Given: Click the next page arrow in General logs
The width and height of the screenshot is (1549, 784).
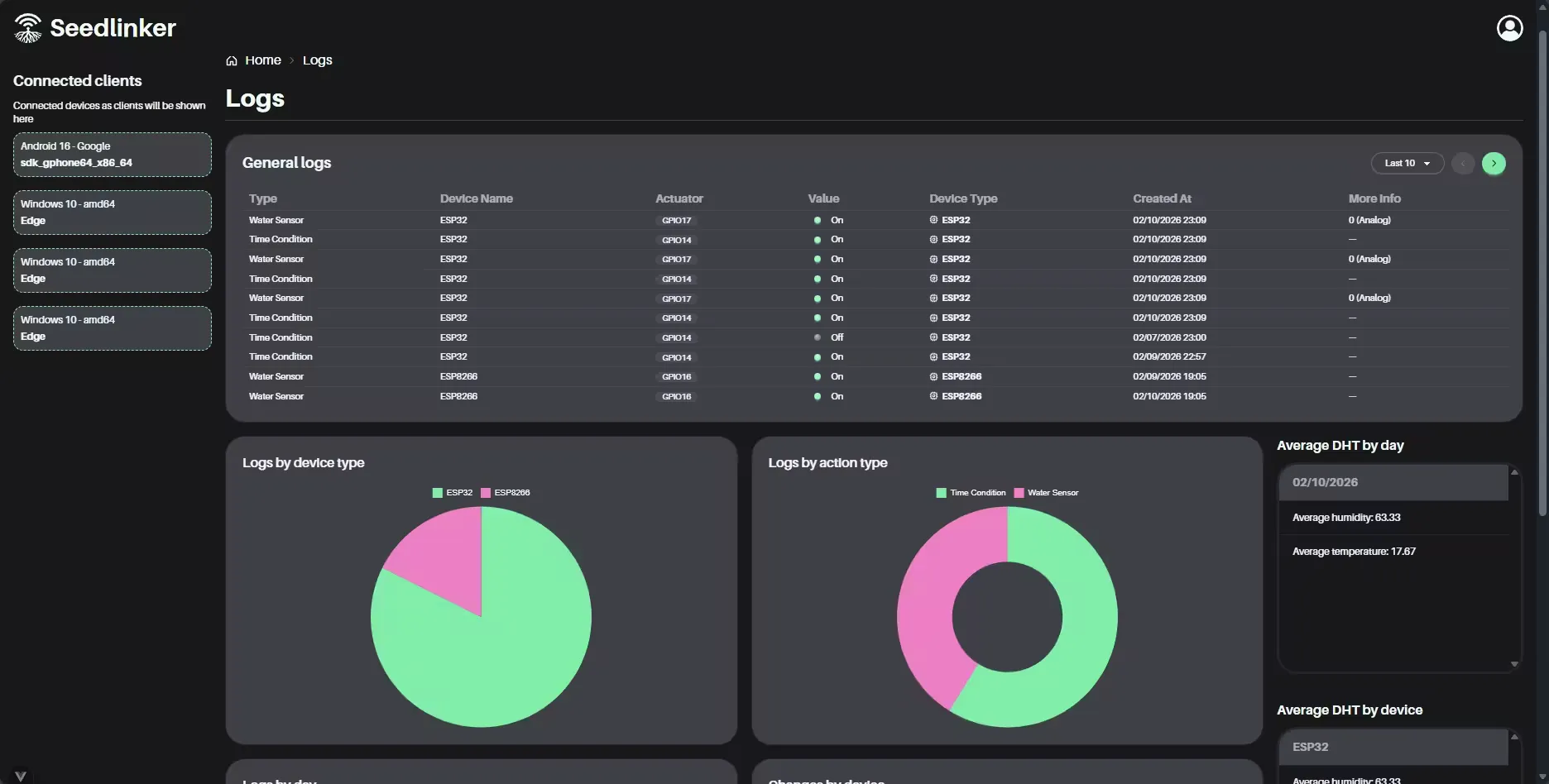Looking at the screenshot, I should [x=1494, y=163].
